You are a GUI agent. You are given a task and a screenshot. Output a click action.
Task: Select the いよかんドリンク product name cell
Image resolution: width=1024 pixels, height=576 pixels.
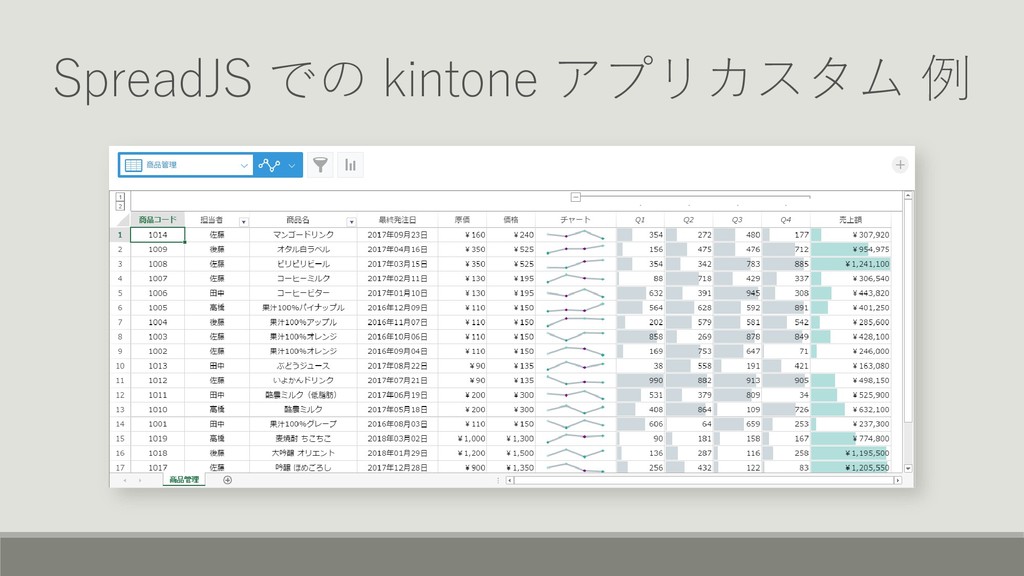pyautogui.click(x=303, y=381)
